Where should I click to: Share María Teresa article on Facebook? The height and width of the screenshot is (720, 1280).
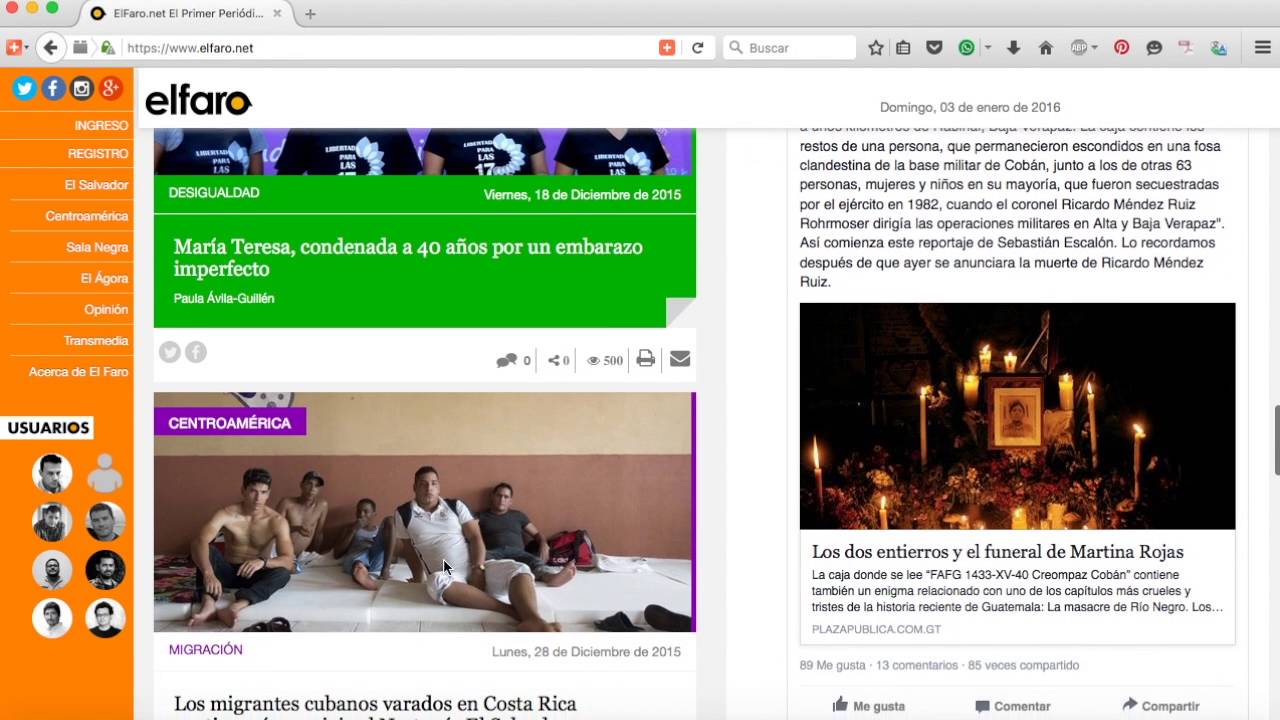(x=196, y=352)
